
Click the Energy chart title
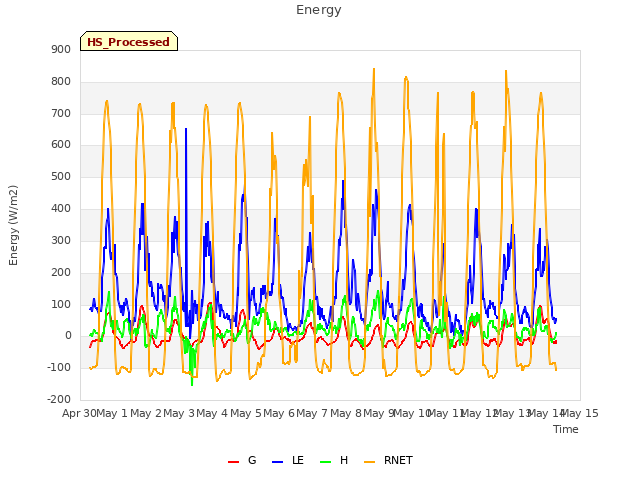click(x=318, y=10)
